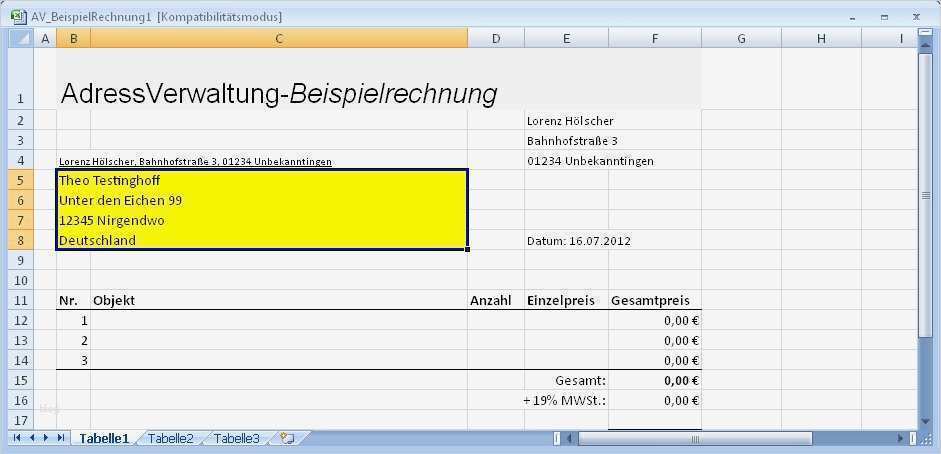
Task: Select row 11 header
Action: coord(21,300)
